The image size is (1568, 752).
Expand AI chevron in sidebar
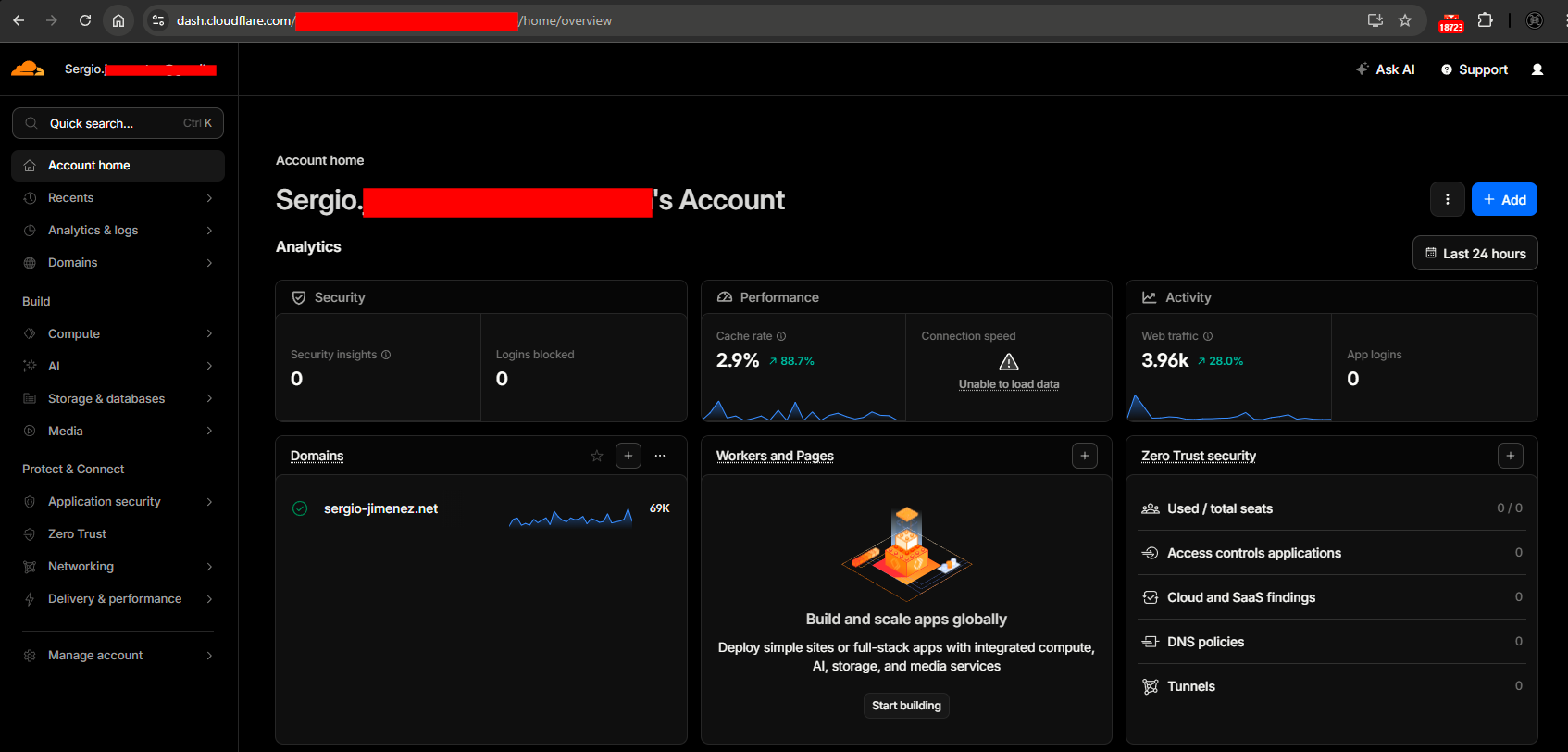click(210, 367)
